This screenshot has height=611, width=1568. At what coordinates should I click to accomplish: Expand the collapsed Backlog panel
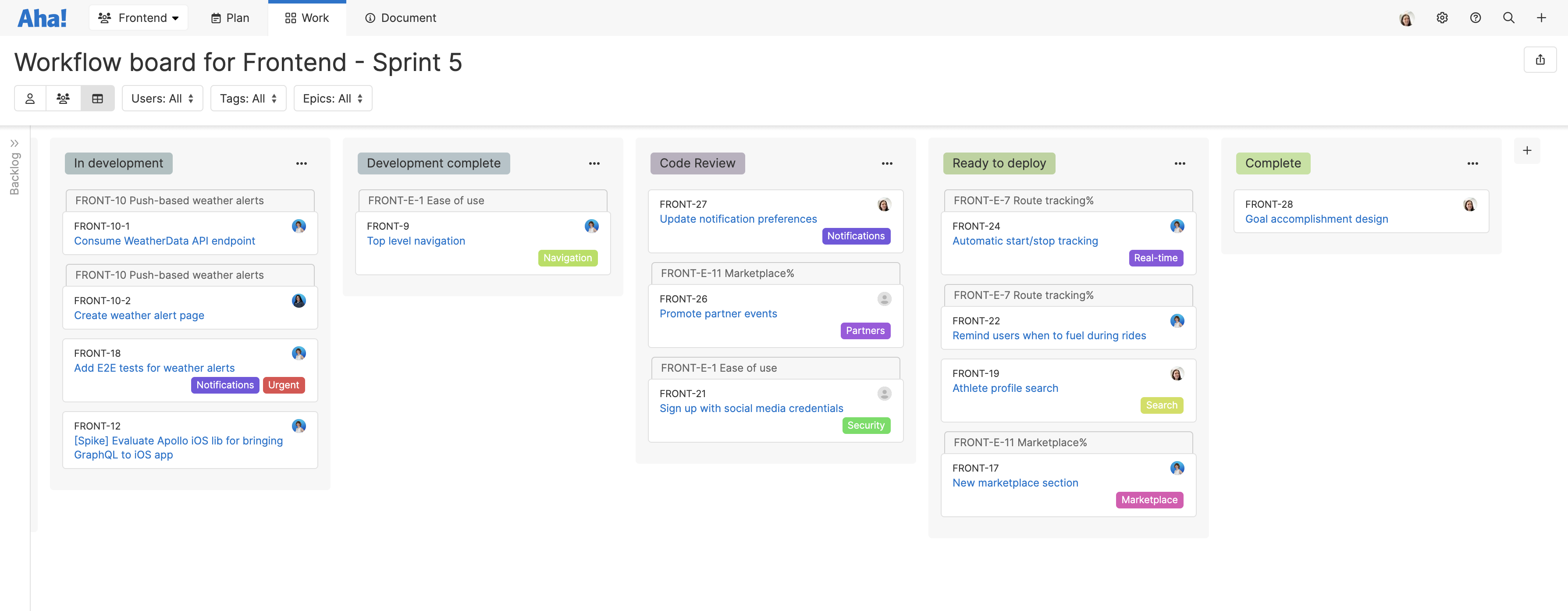coord(15,144)
